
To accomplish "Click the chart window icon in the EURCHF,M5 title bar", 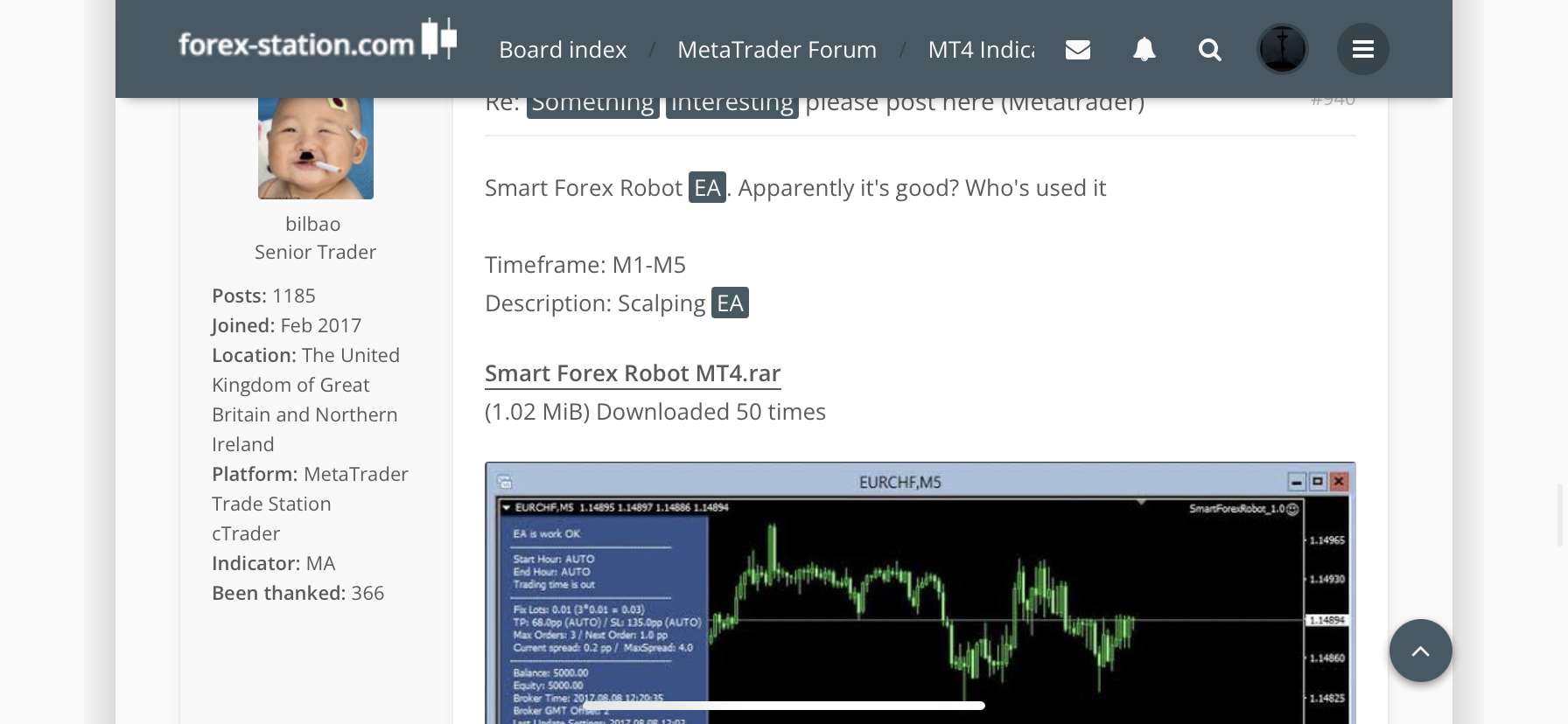I will 505,482.
